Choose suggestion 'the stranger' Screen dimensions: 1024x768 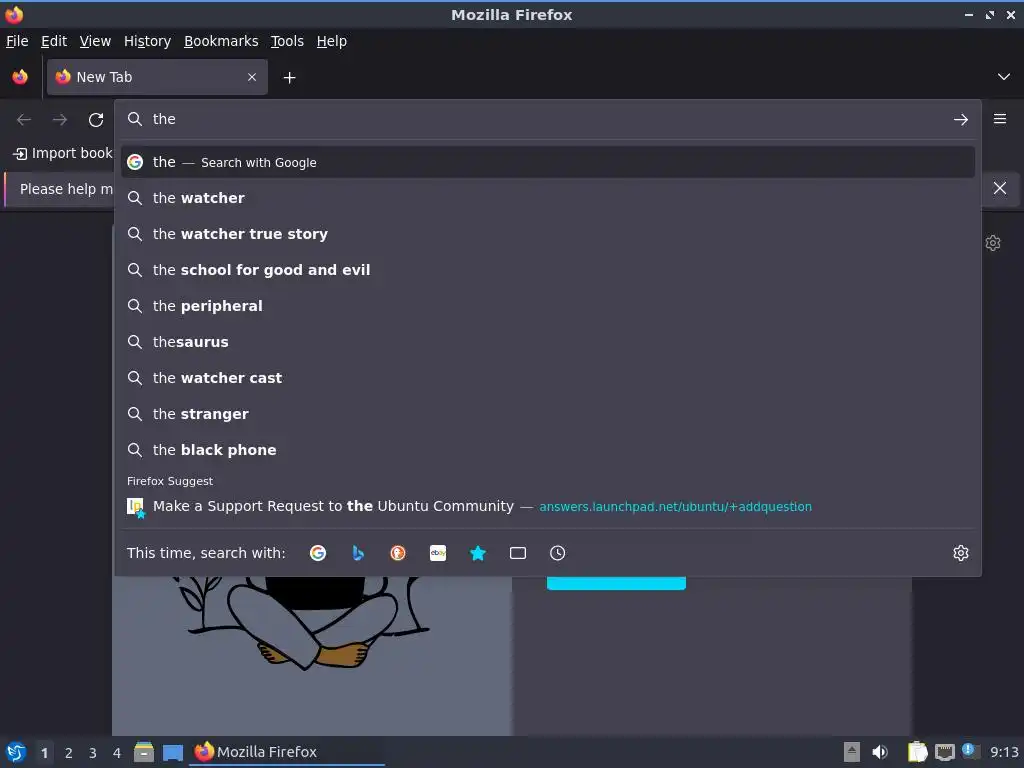pos(548,413)
